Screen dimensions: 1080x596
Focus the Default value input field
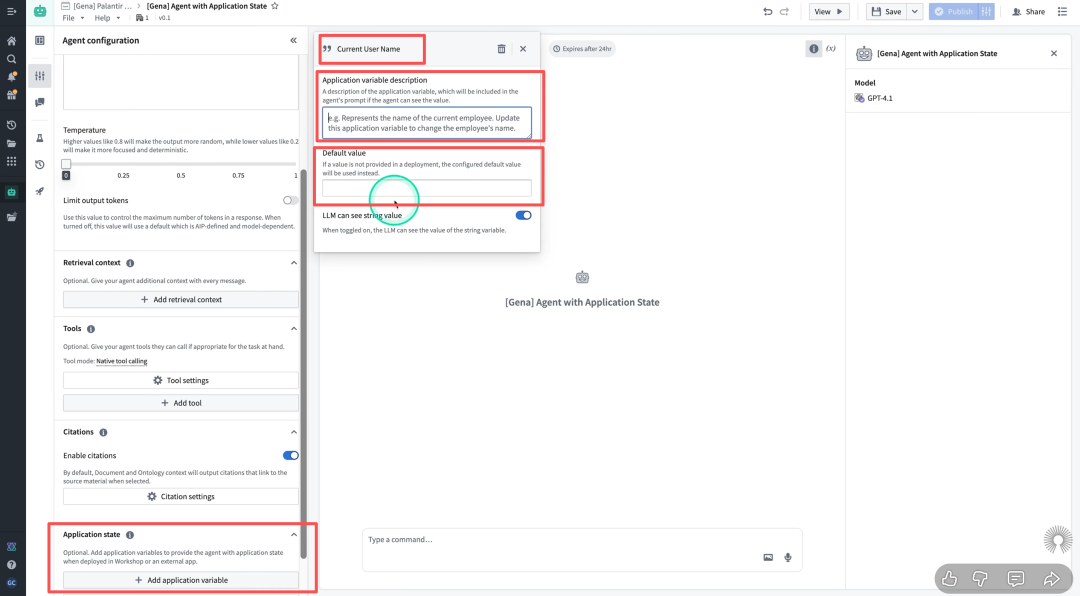coord(427,188)
